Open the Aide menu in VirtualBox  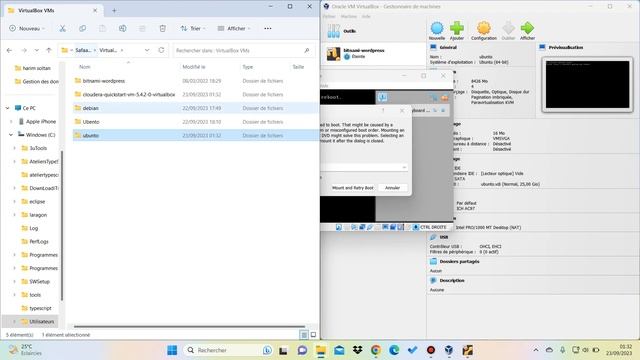[366, 16]
